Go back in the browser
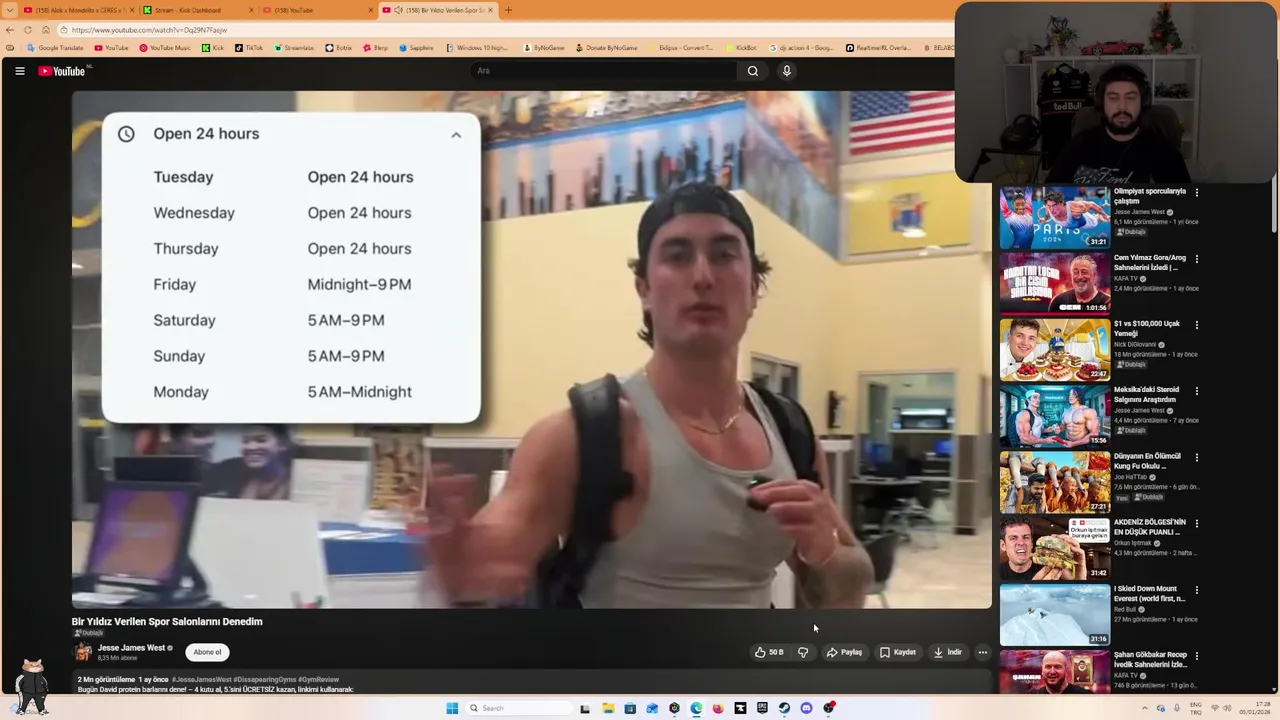The width and height of the screenshot is (1280, 720). coord(10,30)
